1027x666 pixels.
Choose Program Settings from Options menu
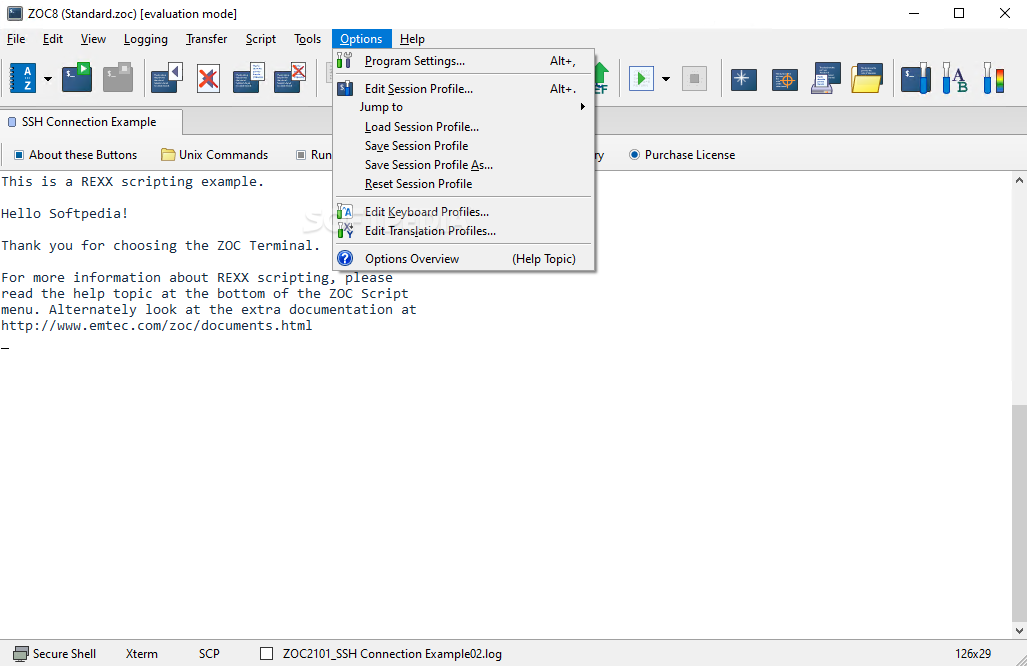(464, 61)
